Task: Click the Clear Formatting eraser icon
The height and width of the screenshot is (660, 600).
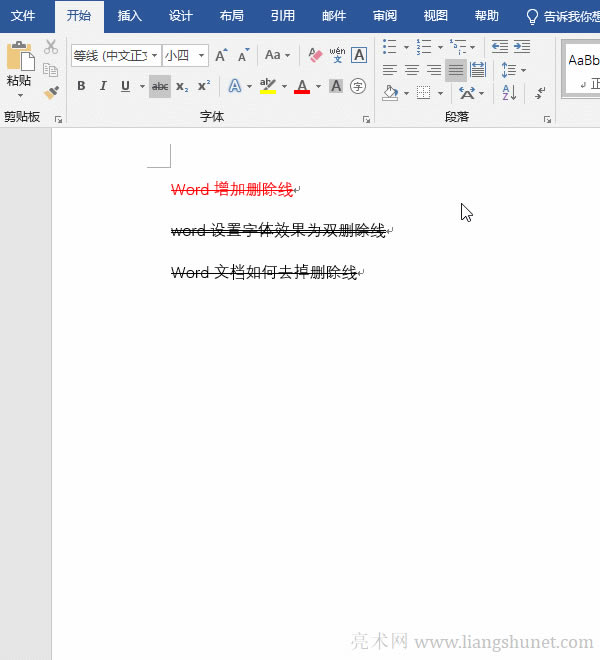Action: point(314,55)
